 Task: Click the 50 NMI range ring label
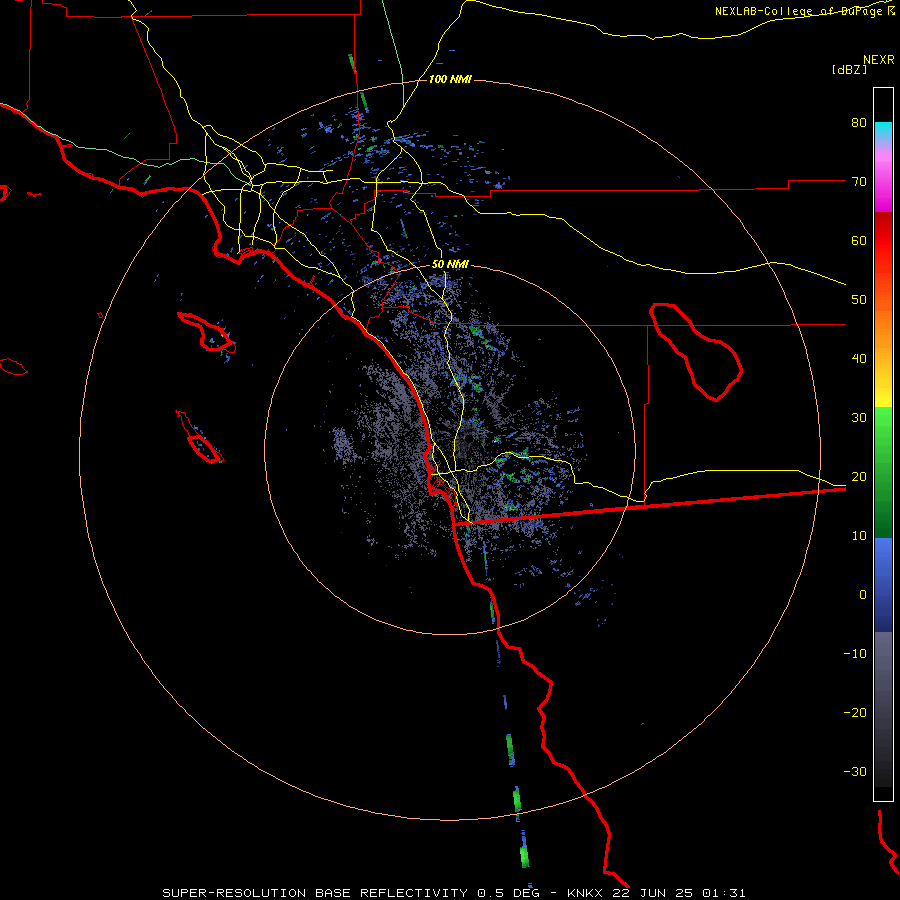450,265
